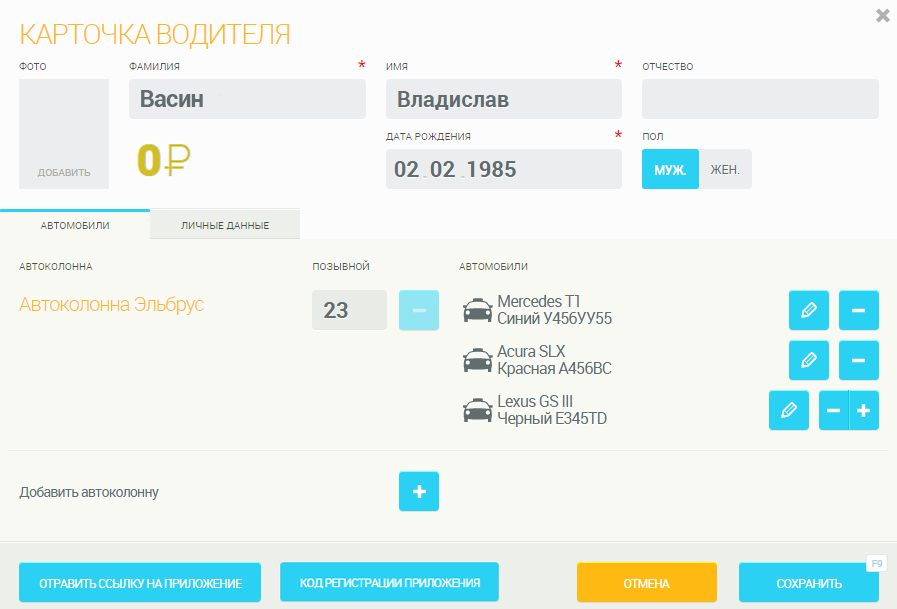Screen dimensions: 897x609
Task: Remove the Lexus GS III car
Action: 833,410
